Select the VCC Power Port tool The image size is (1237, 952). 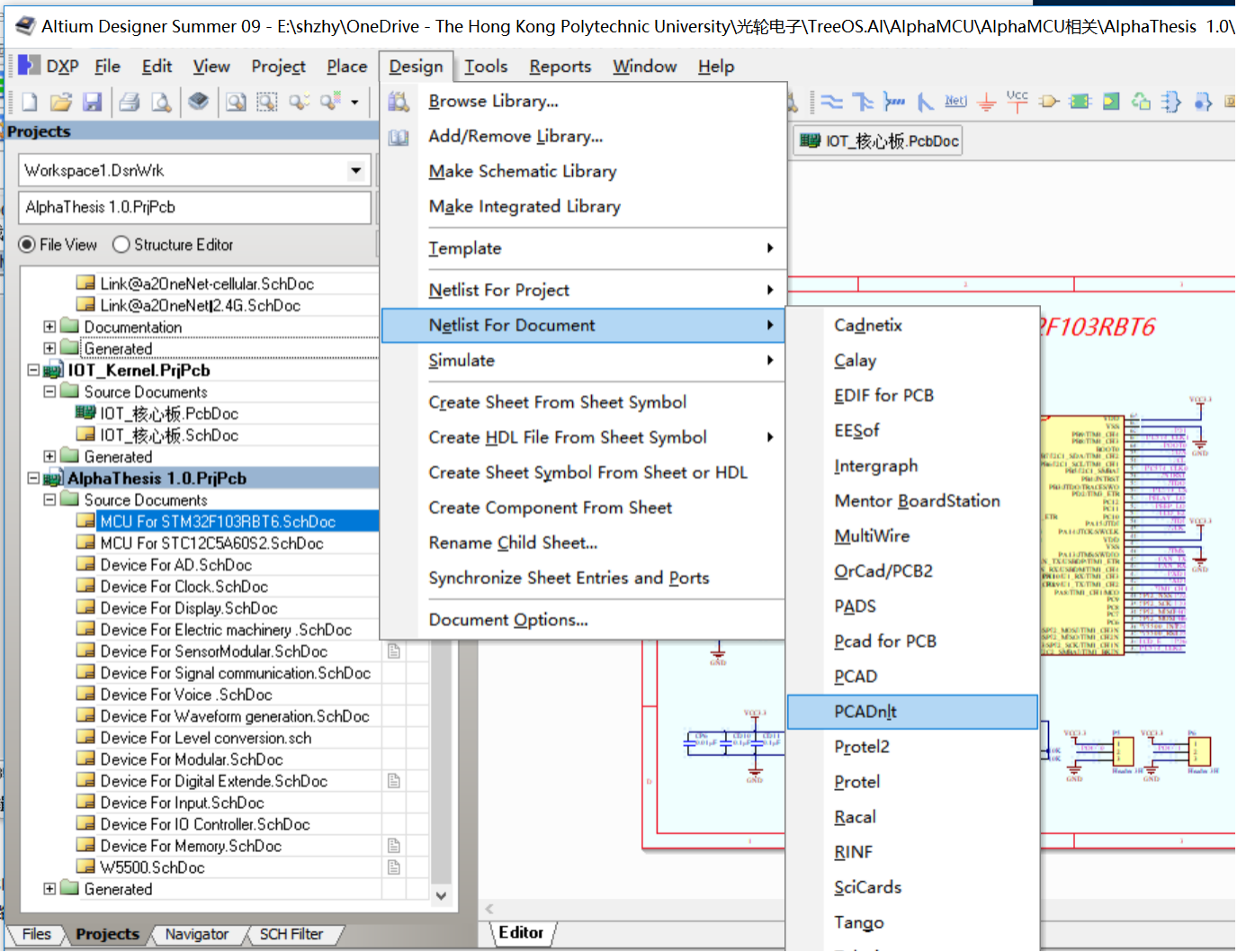(x=1017, y=101)
